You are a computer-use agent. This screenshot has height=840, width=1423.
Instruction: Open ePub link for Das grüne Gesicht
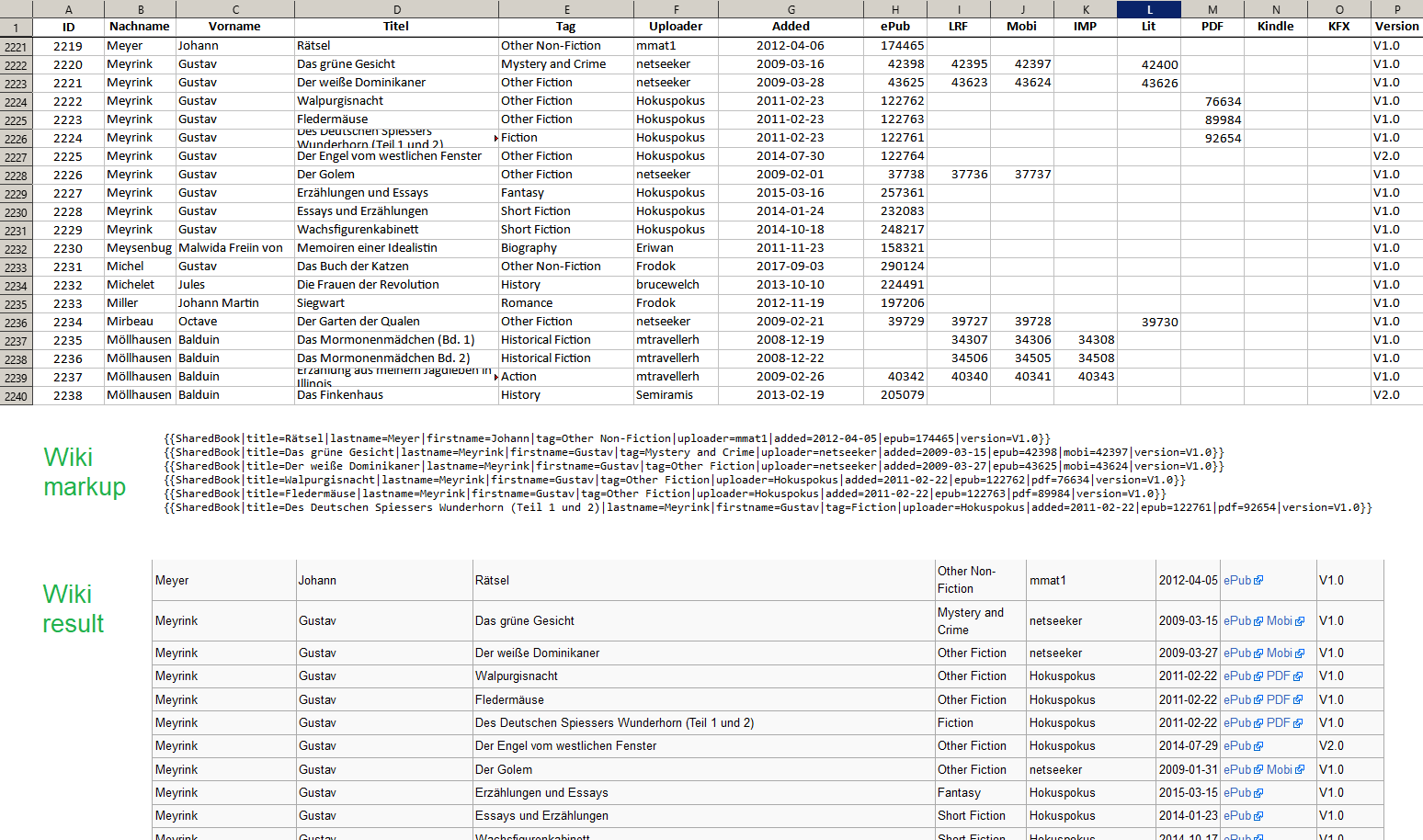click(1243, 621)
